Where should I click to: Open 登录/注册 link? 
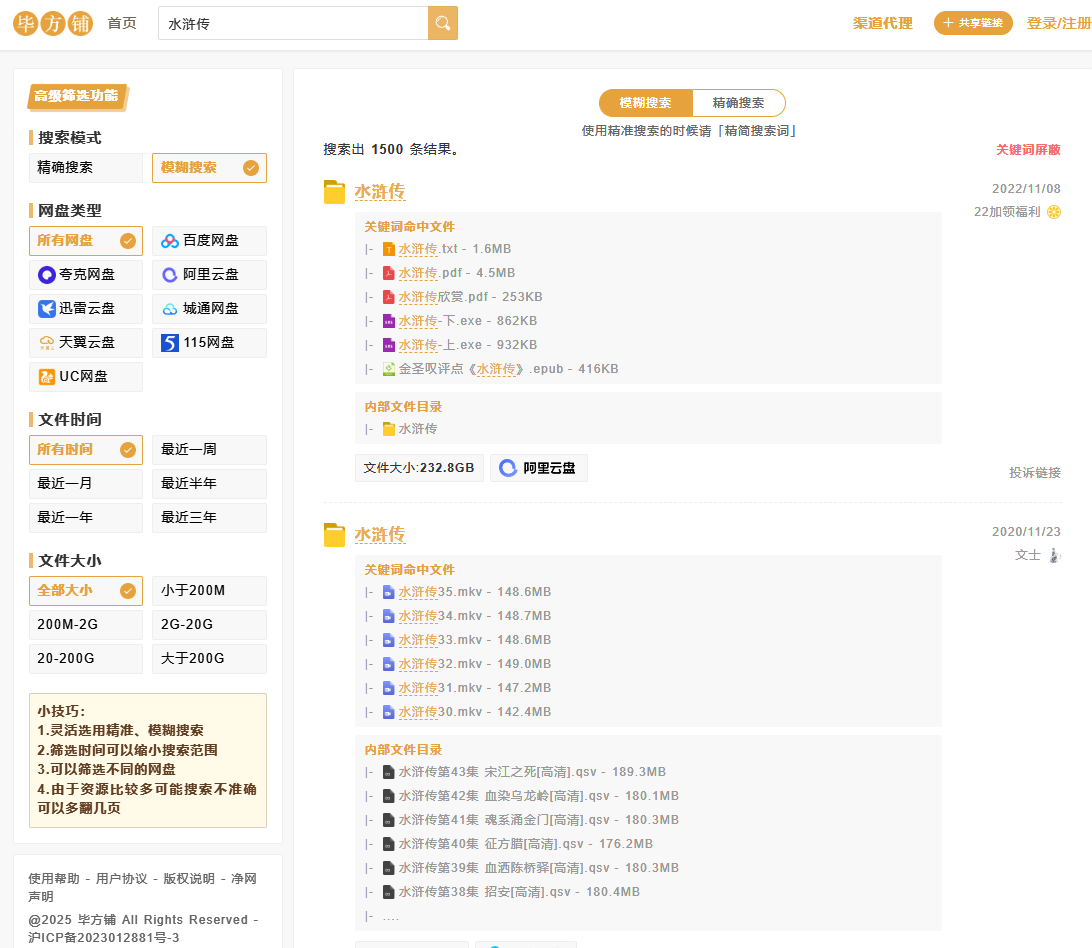point(1058,23)
